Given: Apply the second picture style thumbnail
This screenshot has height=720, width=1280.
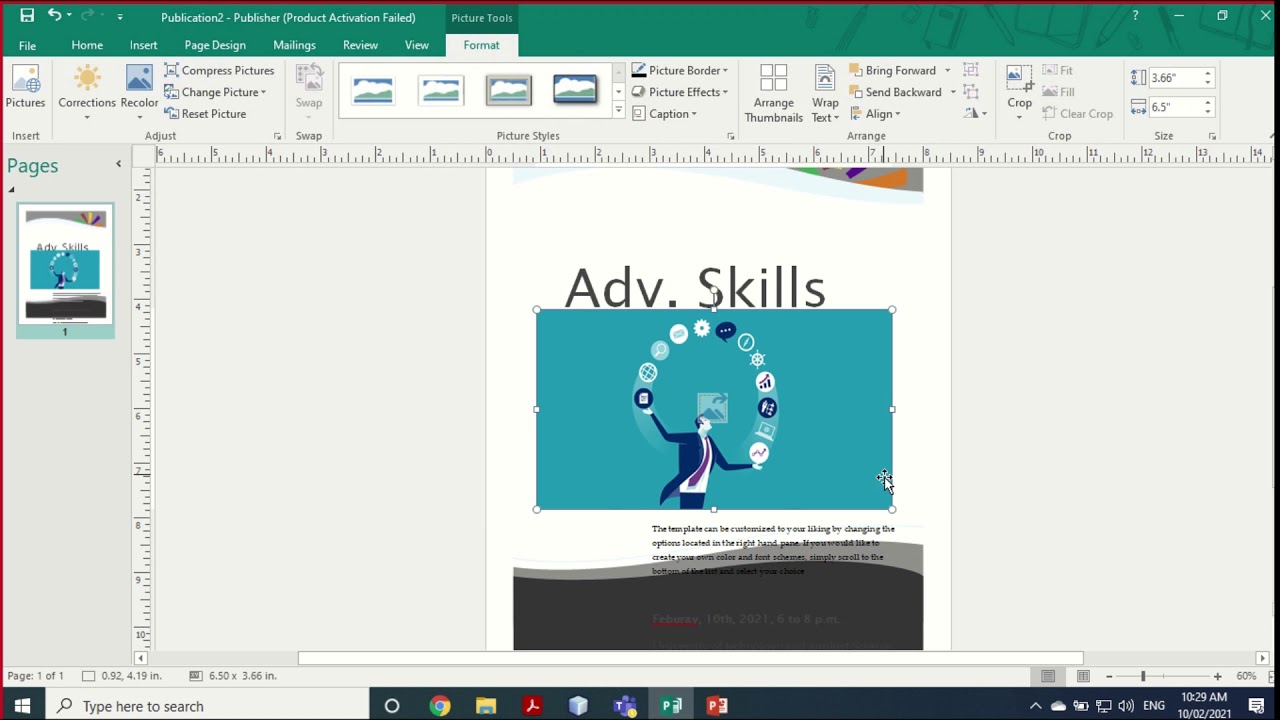Looking at the screenshot, I should pyautogui.click(x=441, y=91).
